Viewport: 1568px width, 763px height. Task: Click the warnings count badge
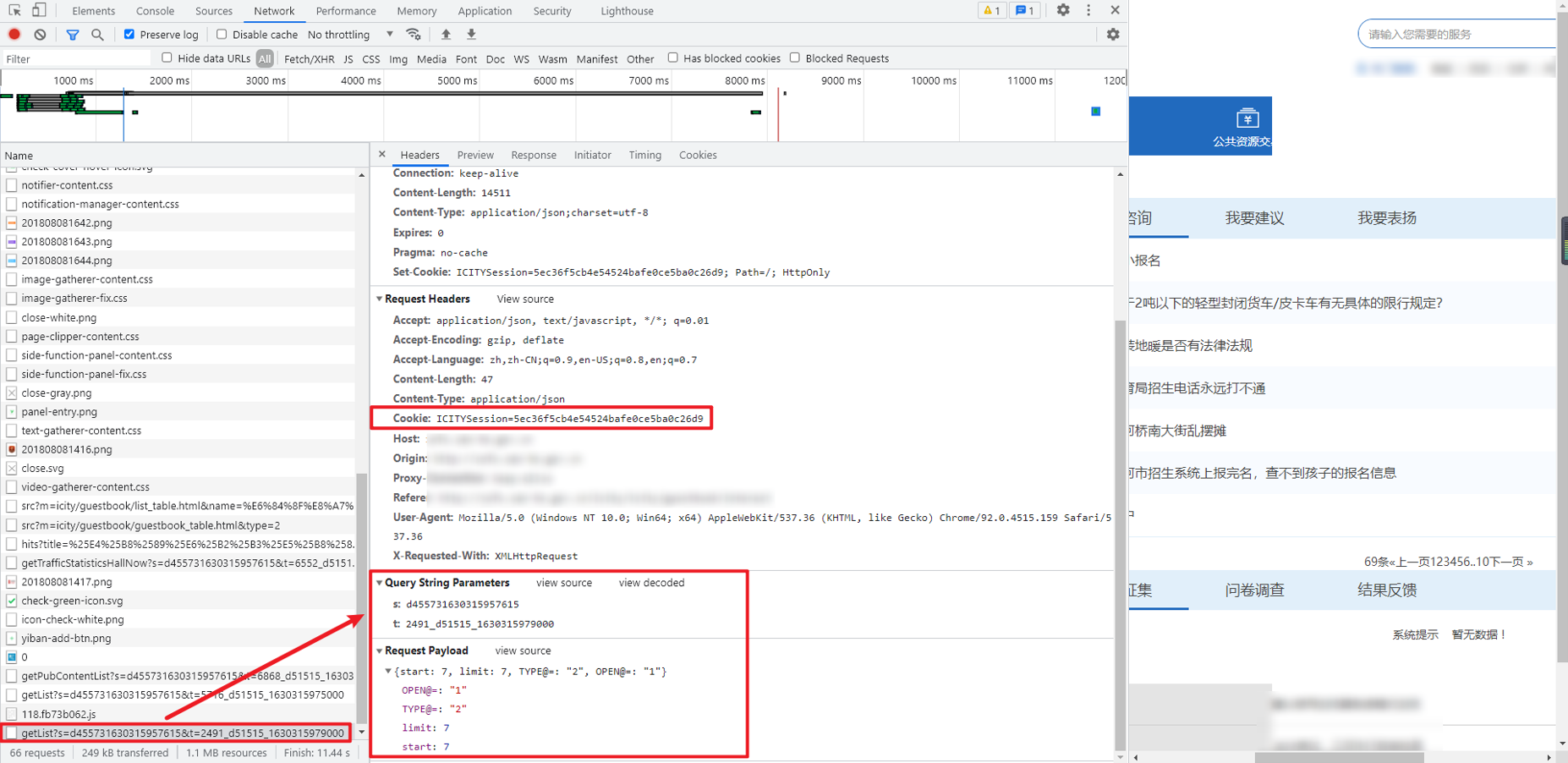coord(990,11)
